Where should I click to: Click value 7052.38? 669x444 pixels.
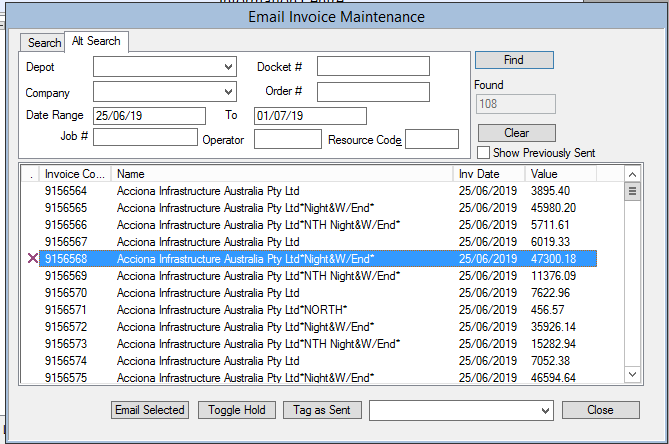pyautogui.click(x=550, y=361)
